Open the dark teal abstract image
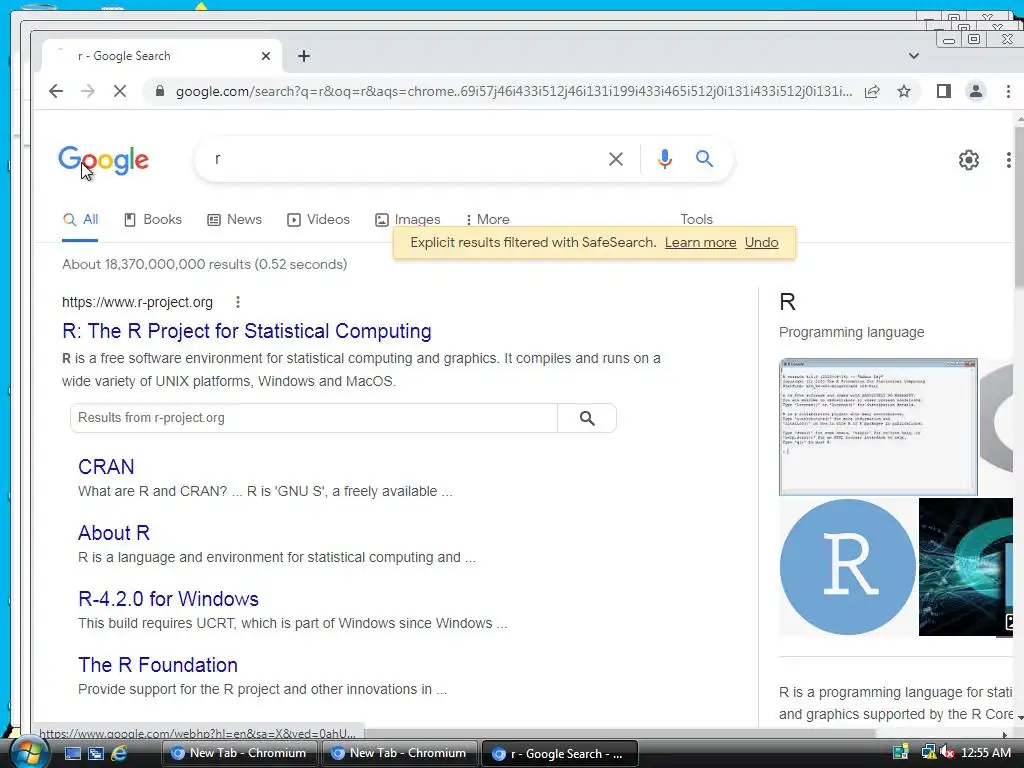The height and width of the screenshot is (768, 1024). (x=965, y=567)
